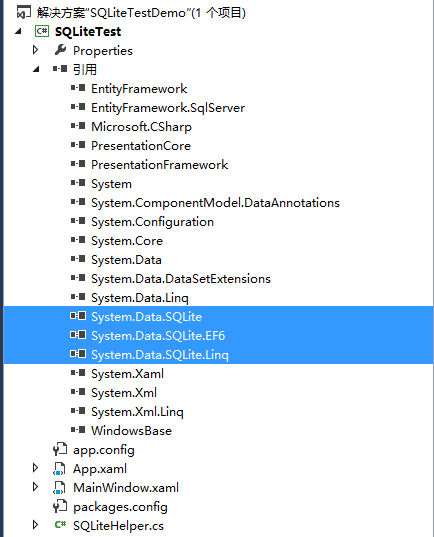Select the EntityFramework reference
434x537 pixels.
click(x=139, y=89)
